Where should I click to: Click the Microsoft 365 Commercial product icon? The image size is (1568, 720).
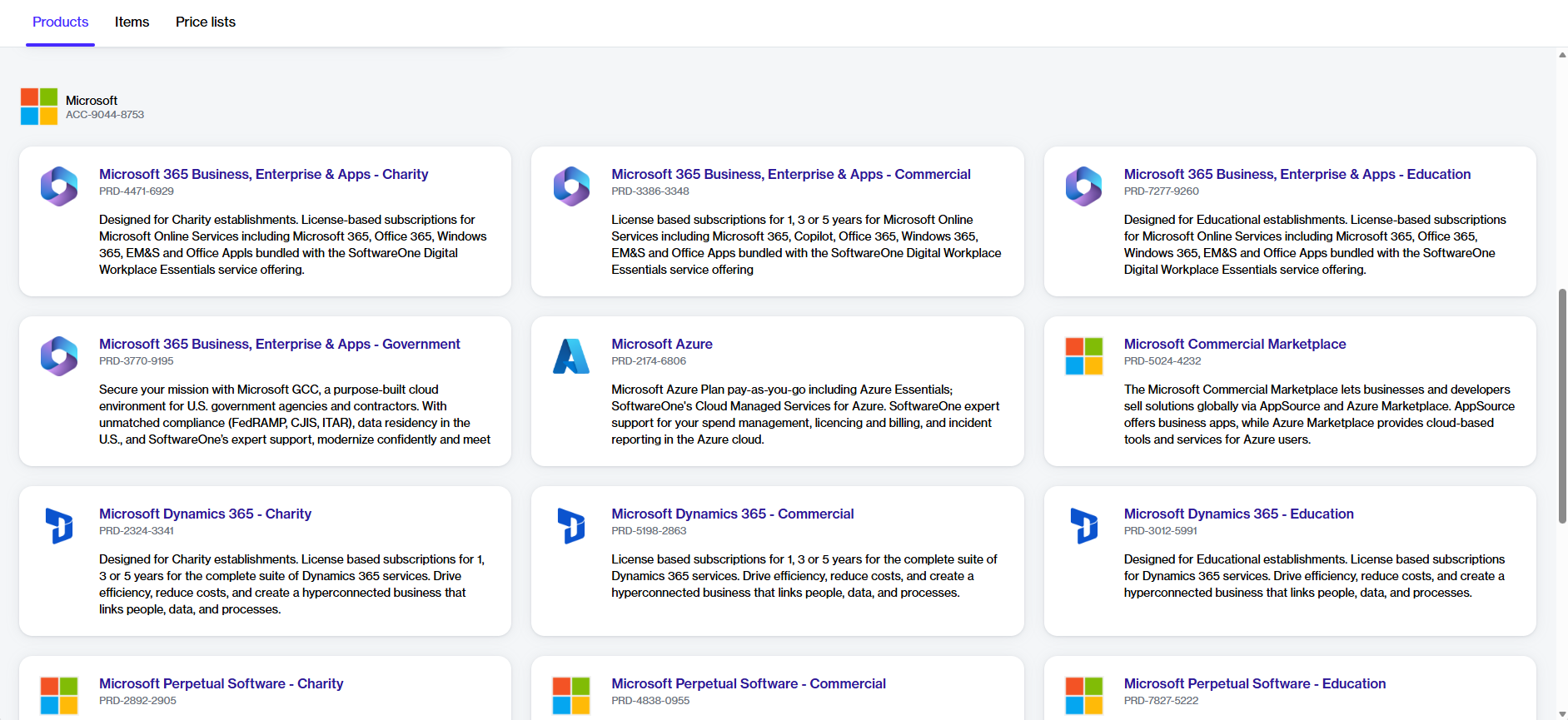coord(571,186)
